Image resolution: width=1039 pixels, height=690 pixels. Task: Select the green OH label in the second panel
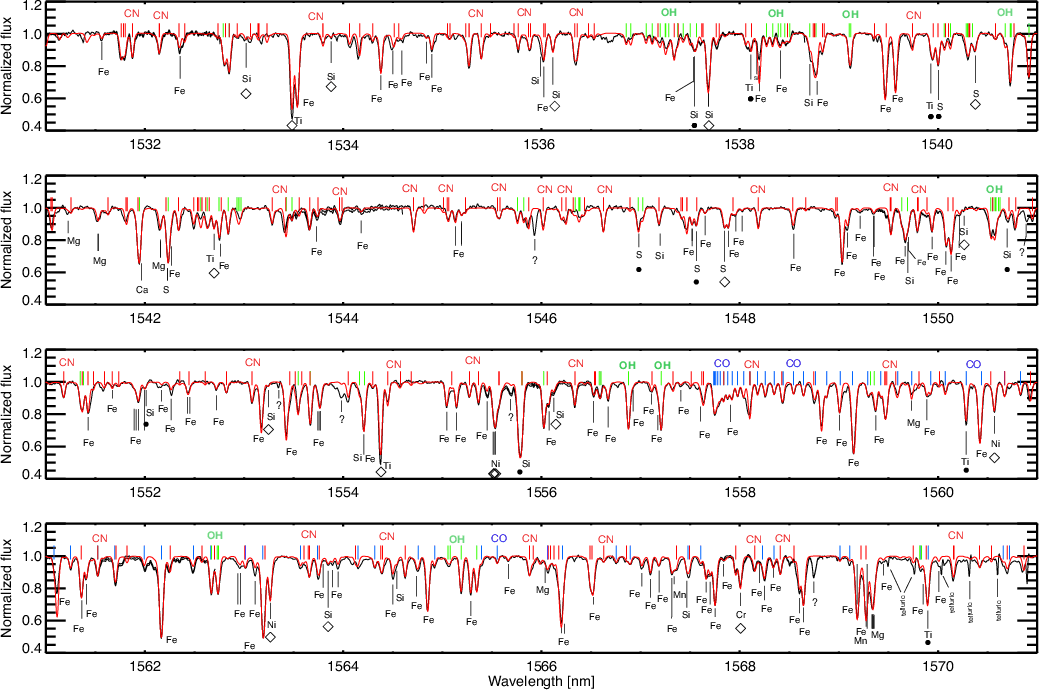tap(994, 189)
